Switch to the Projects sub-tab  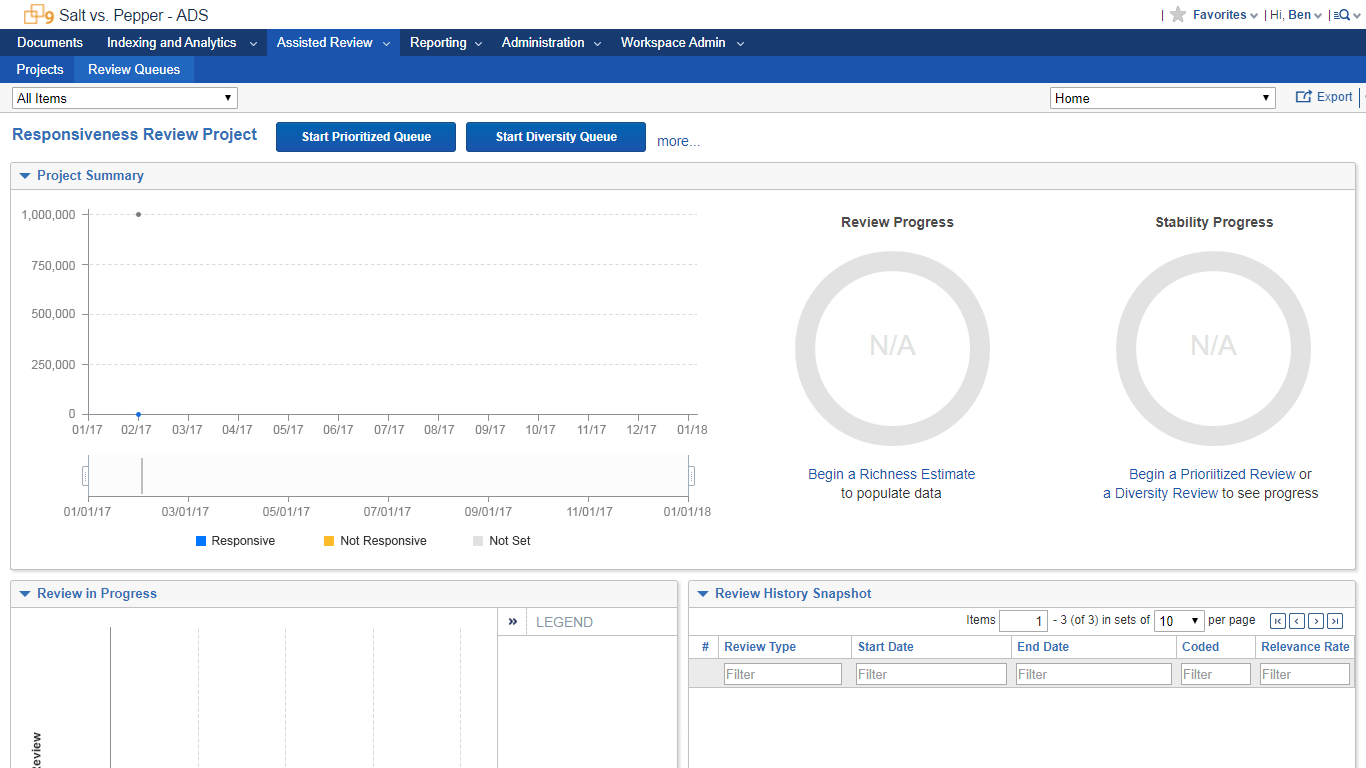coord(40,69)
